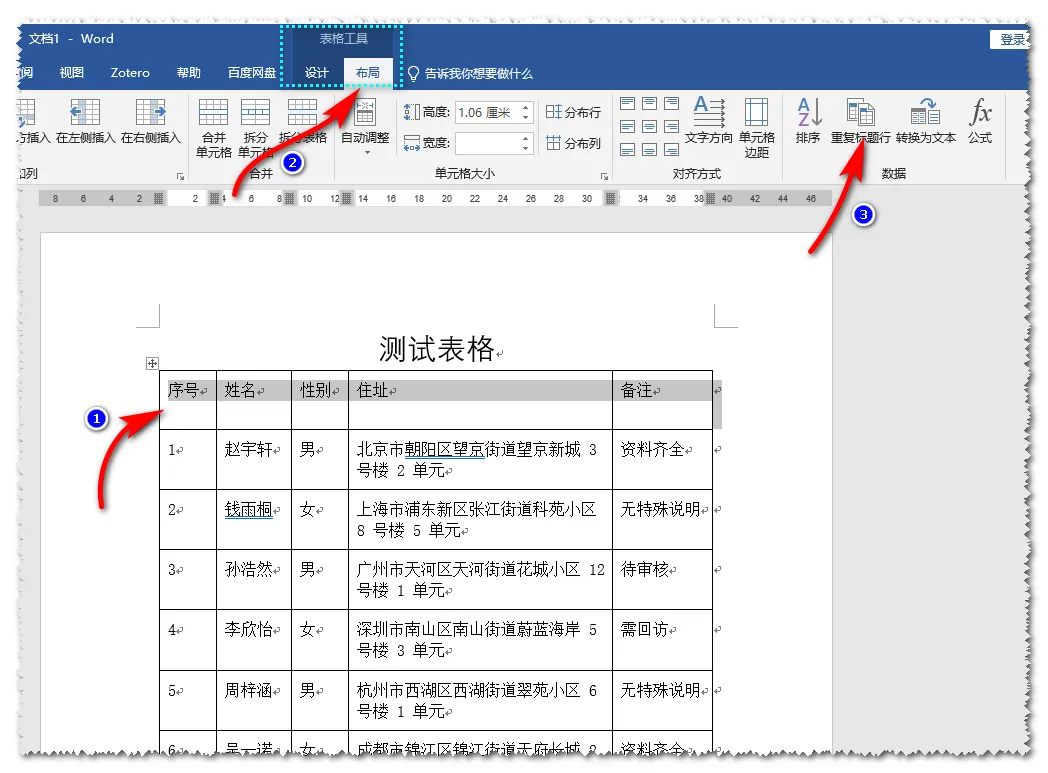Click row height input field
1048x773 pixels.
click(488, 112)
